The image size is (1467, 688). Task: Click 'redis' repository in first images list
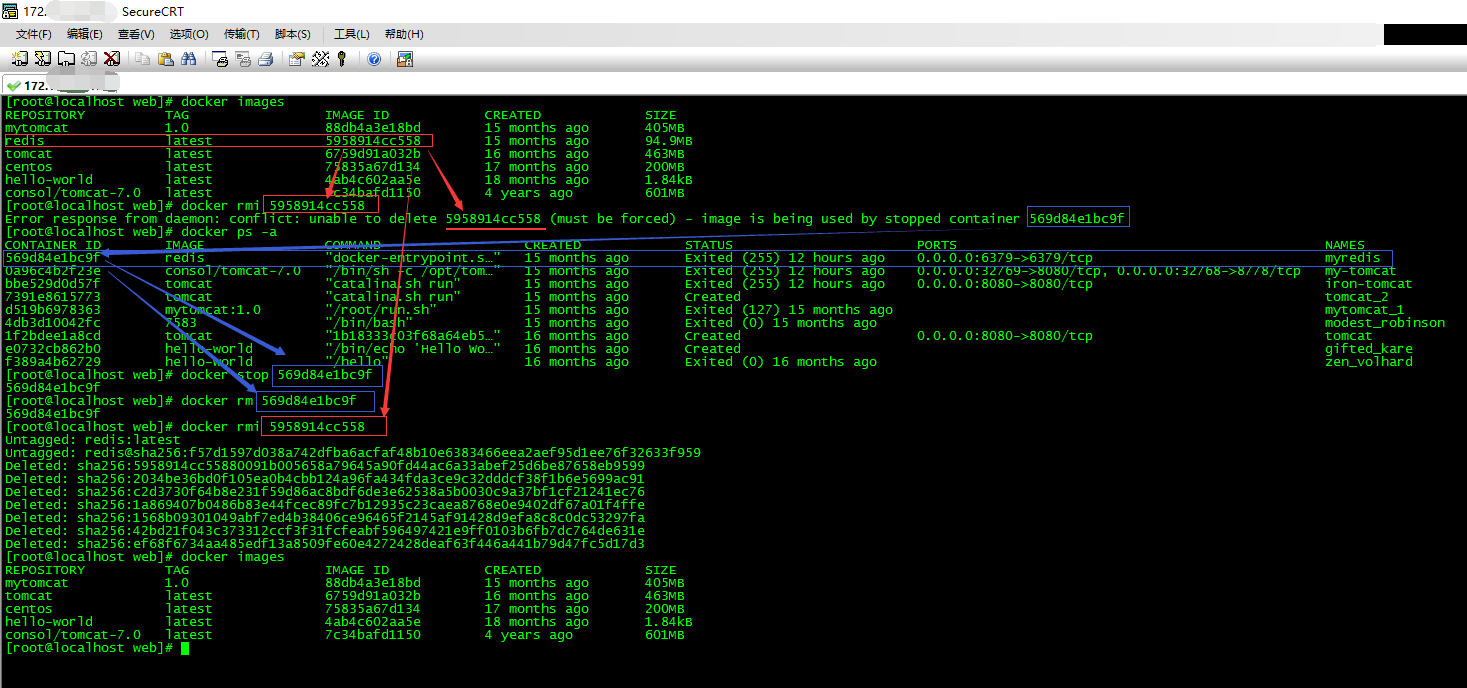point(25,141)
